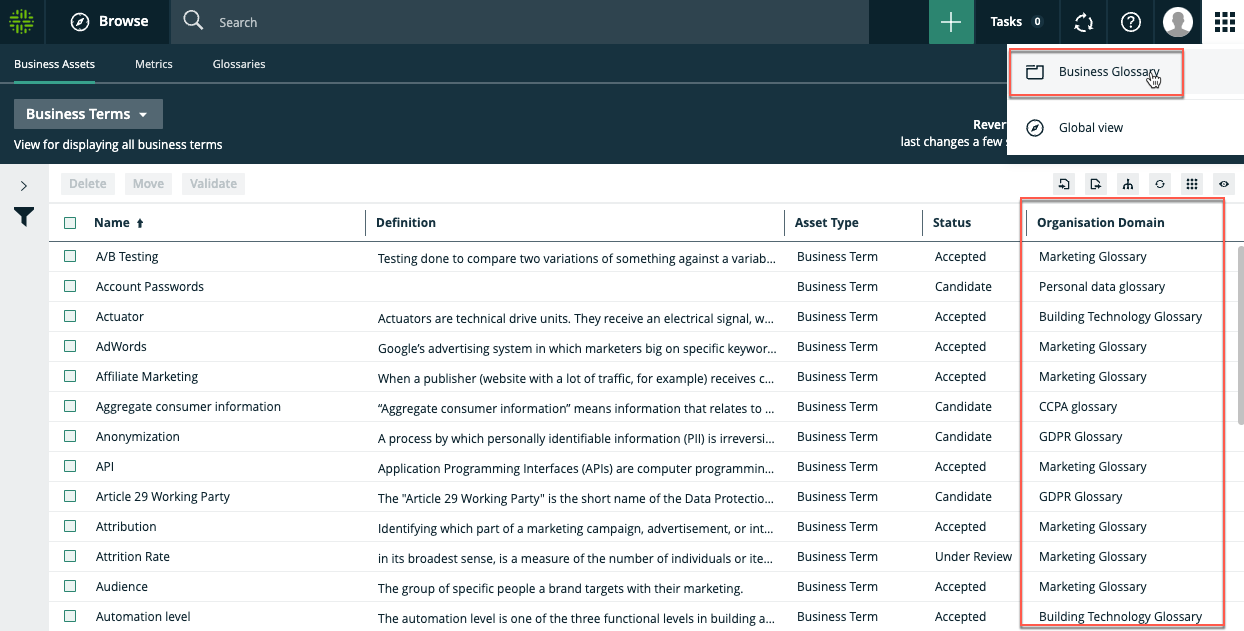Tick the select-all header checkbox
1244x631 pixels.
(70, 223)
